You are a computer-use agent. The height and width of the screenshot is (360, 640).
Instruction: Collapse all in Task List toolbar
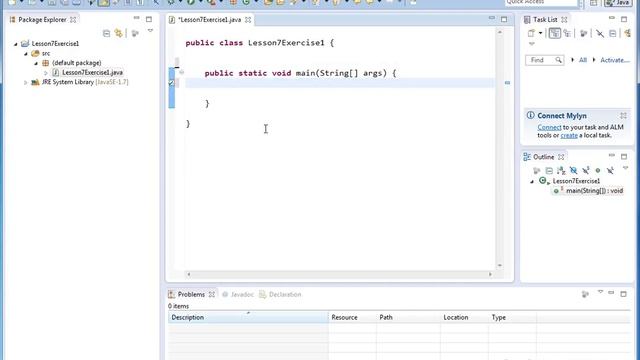coord(612,33)
